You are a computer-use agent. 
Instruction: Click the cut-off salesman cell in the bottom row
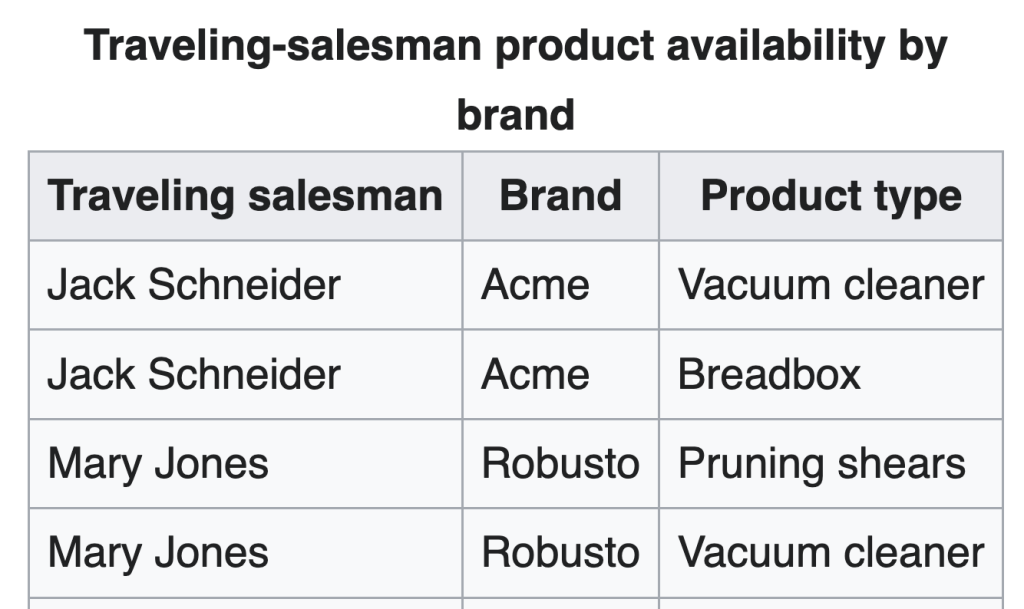[x=245, y=603]
